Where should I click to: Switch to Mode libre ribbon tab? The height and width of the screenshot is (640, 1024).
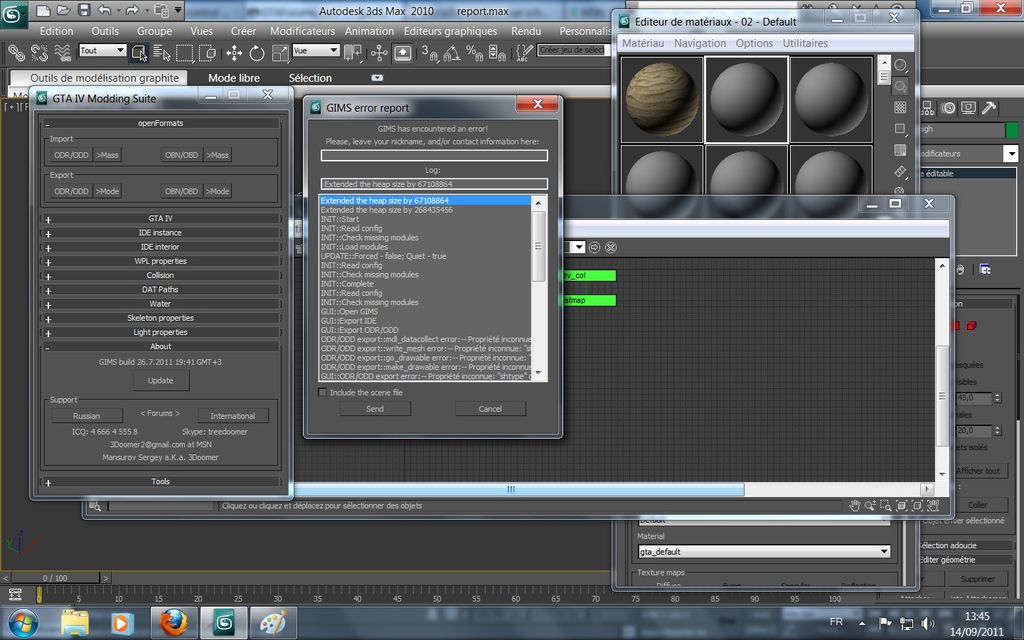234,78
